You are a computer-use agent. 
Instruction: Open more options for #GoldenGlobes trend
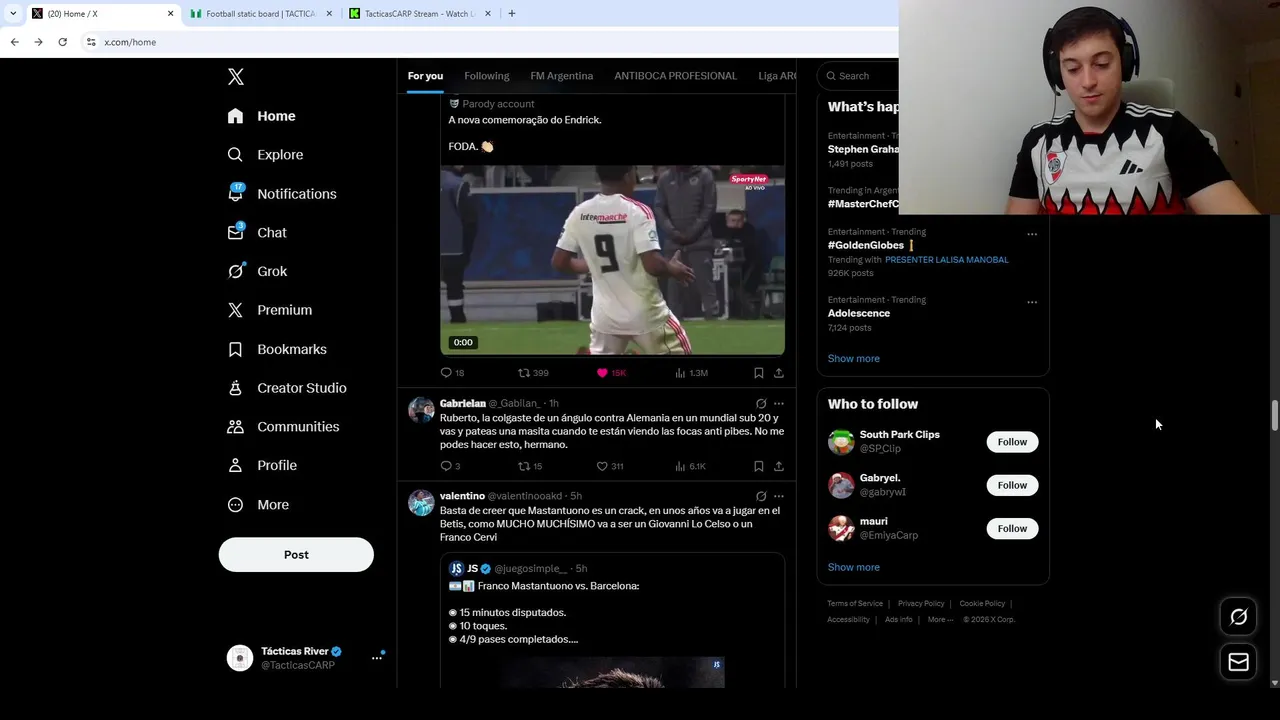1032,234
